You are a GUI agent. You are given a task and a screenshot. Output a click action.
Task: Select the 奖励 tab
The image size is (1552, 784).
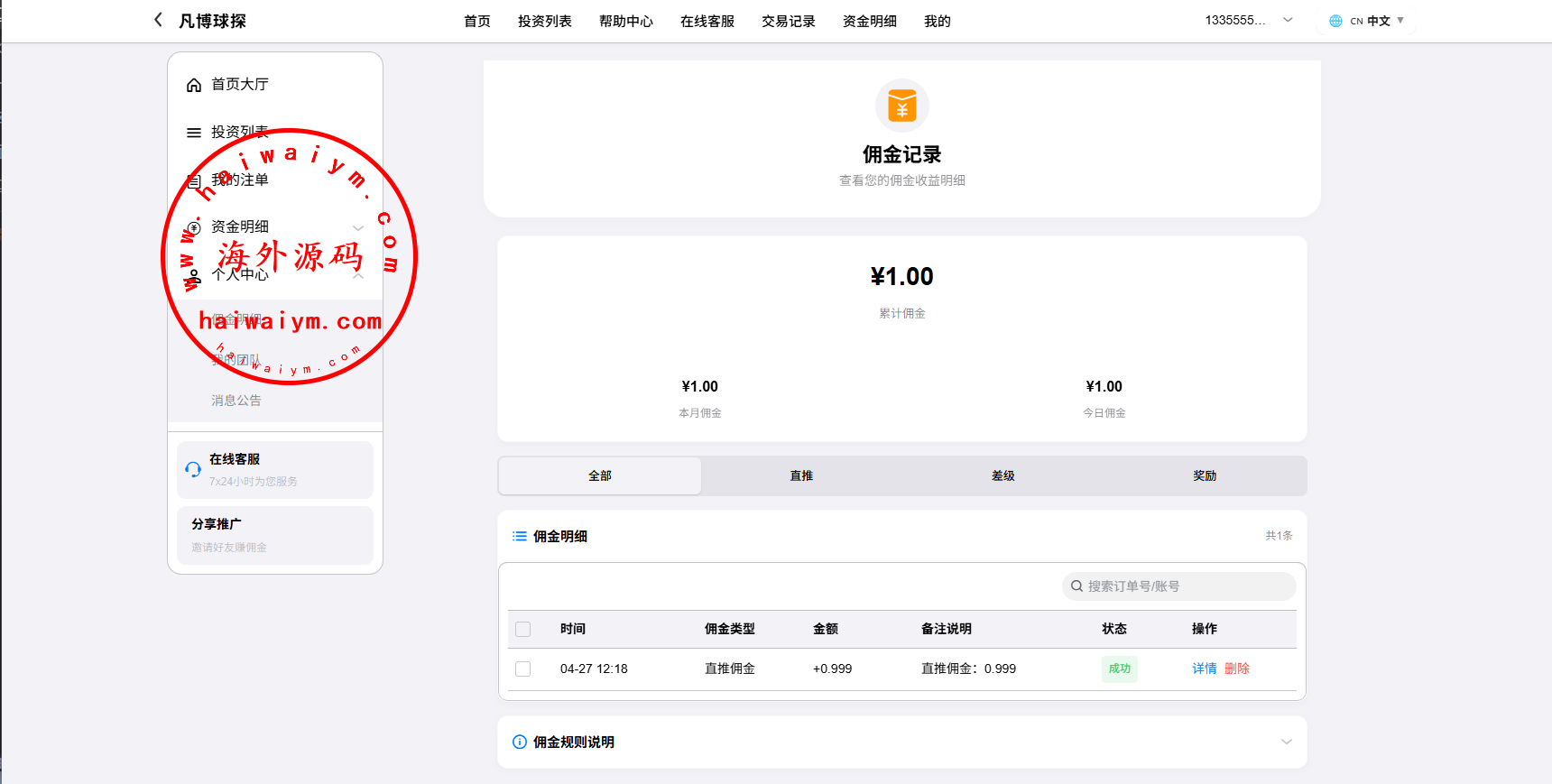1205,475
